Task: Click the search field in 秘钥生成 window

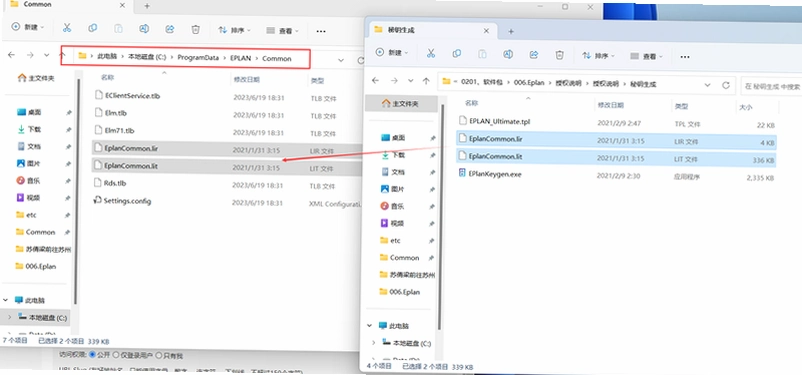Action: pos(771,86)
